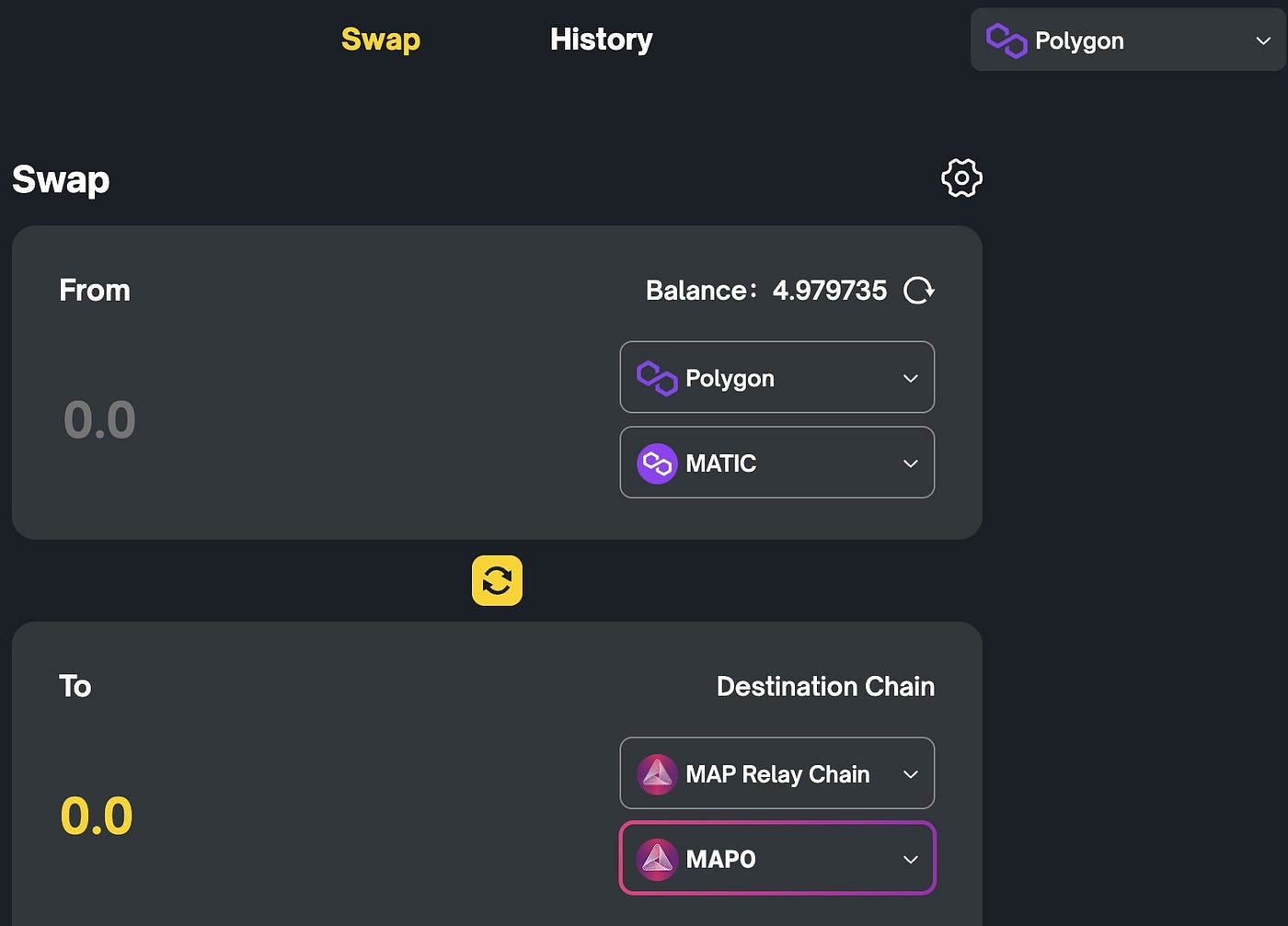The height and width of the screenshot is (926, 1288).
Task: Click the To amount 0.0 field
Action: coord(97,816)
